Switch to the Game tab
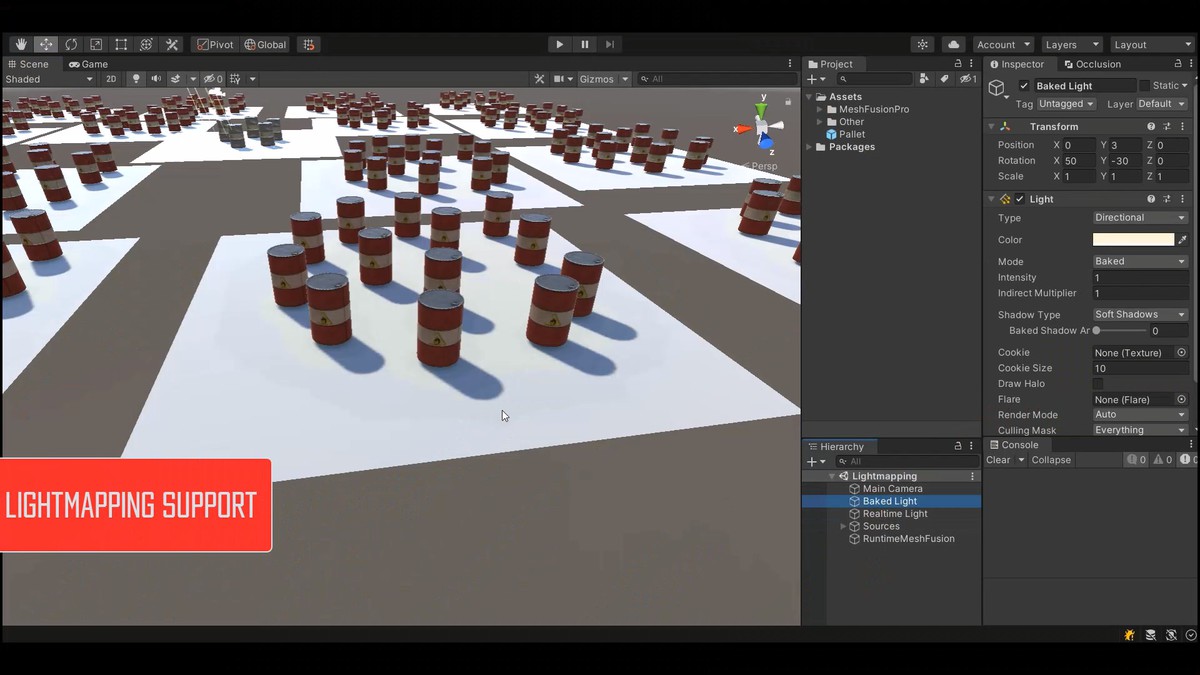Screen dimensions: 1200x675 (x=87, y=64)
